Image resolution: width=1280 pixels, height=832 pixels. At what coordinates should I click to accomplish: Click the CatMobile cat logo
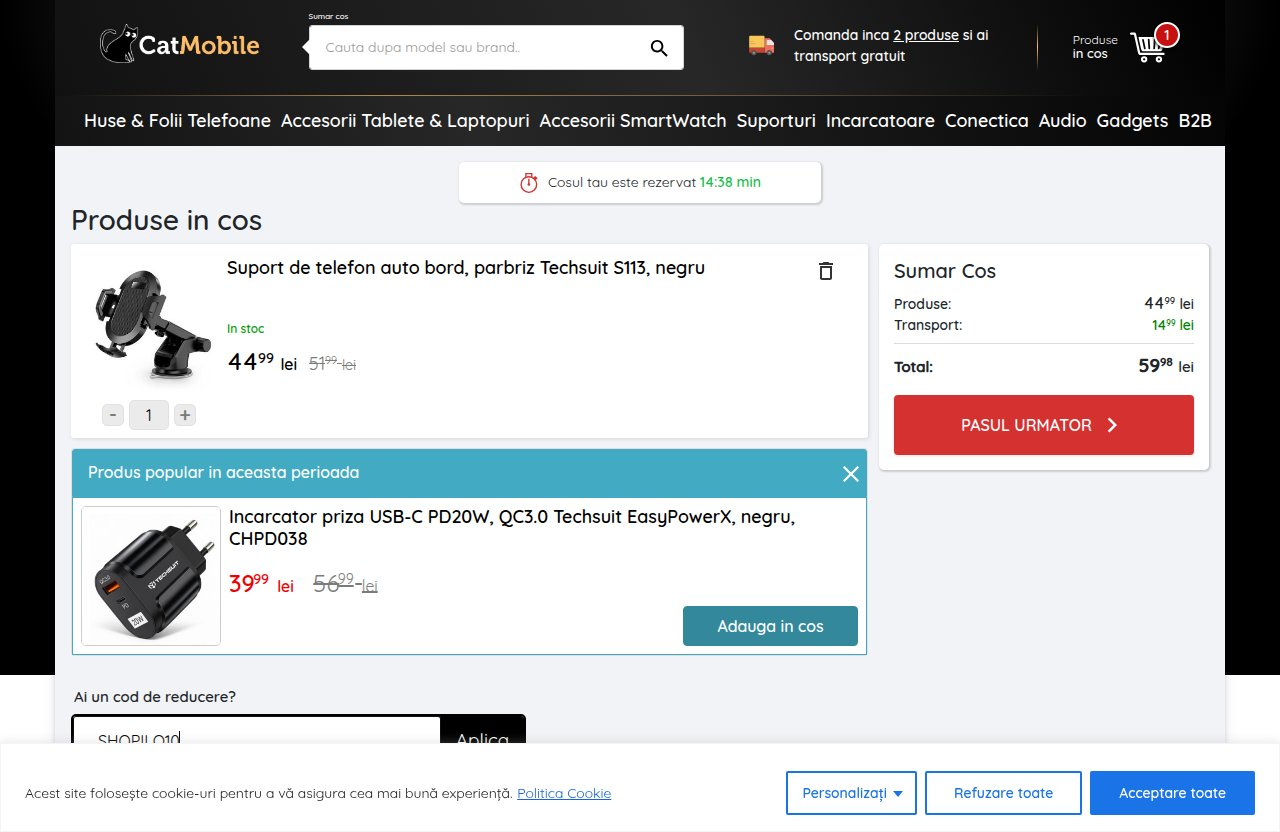[179, 45]
